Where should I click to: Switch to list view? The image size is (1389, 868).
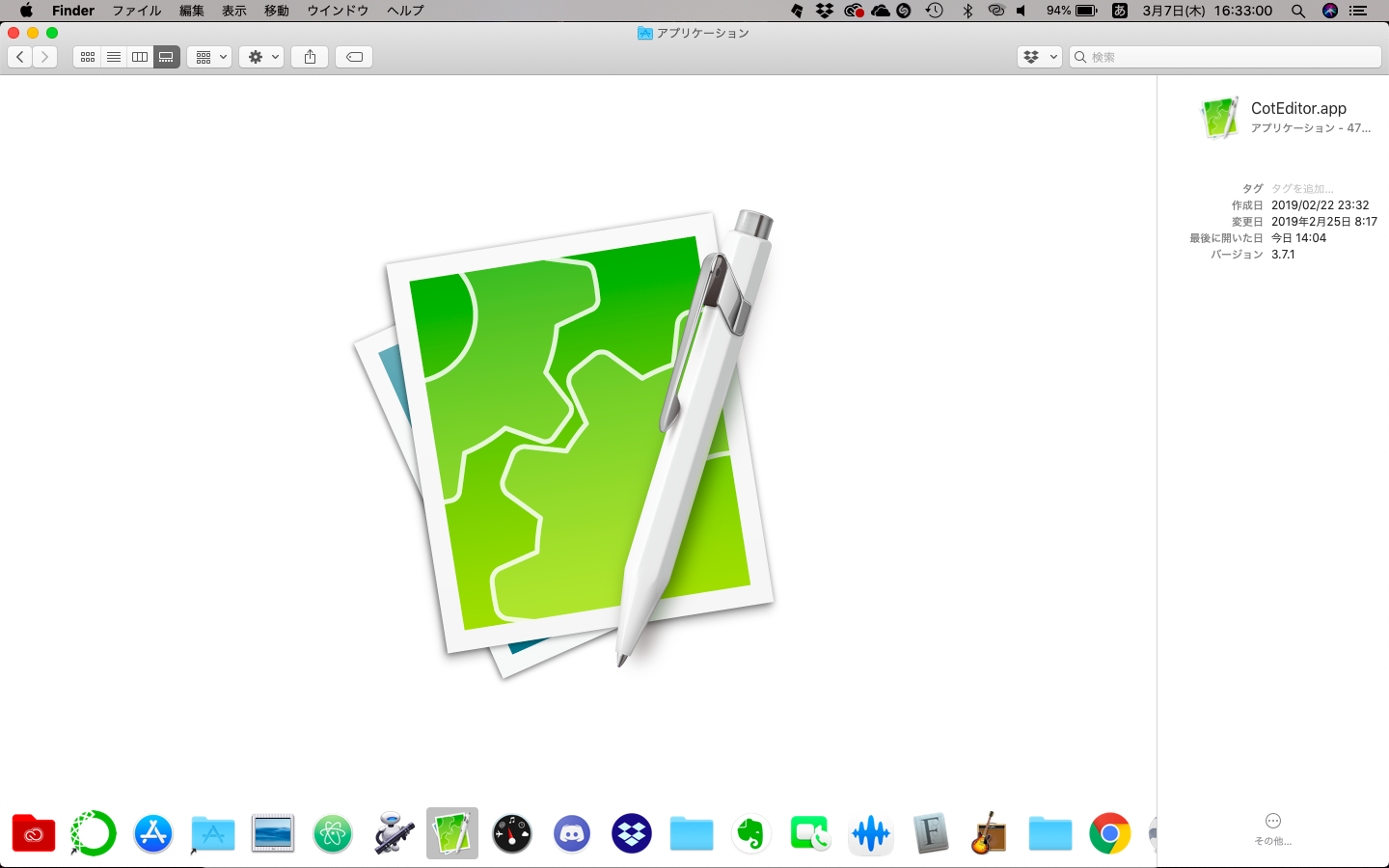pyautogui.click(x=114, y=57)
